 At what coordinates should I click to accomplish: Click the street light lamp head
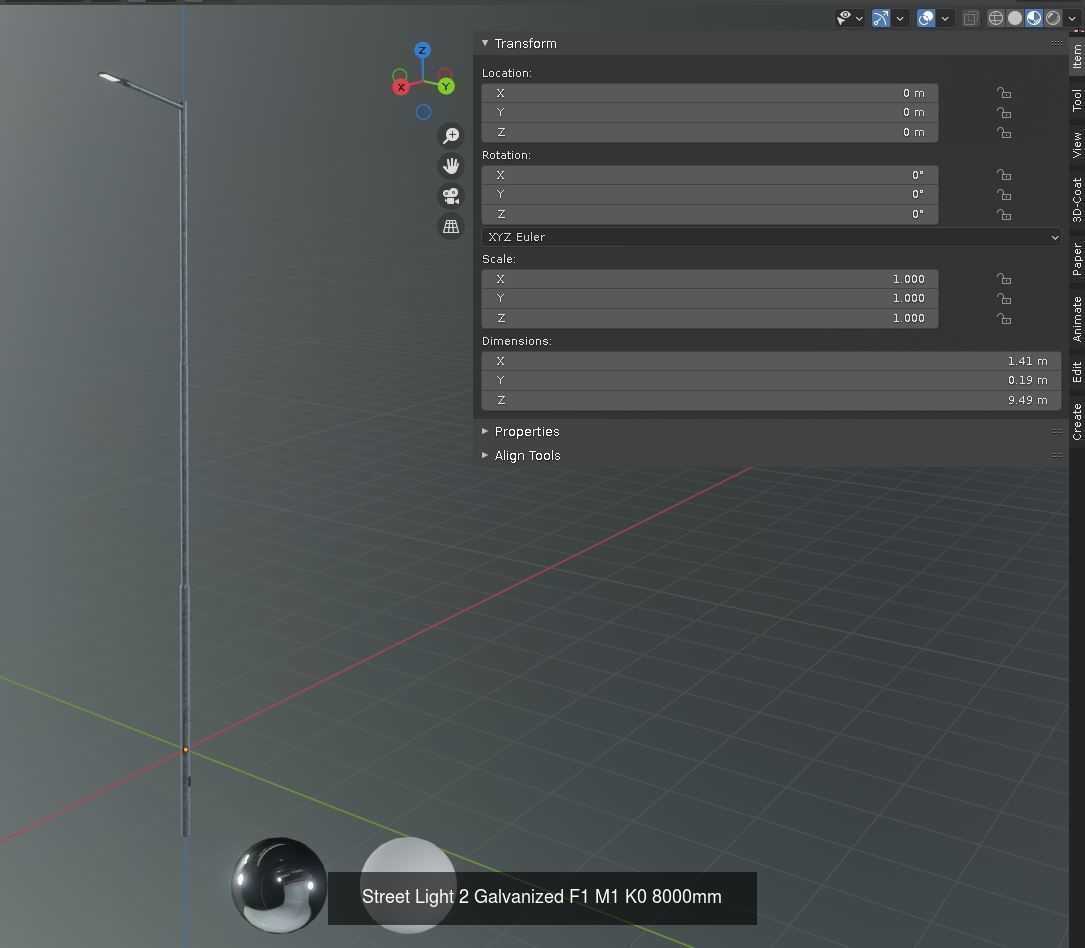pos(113,78)
